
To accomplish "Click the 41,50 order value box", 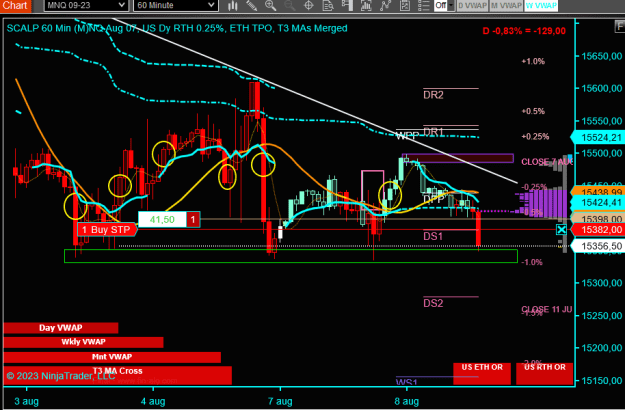I will tap(162, 220).
